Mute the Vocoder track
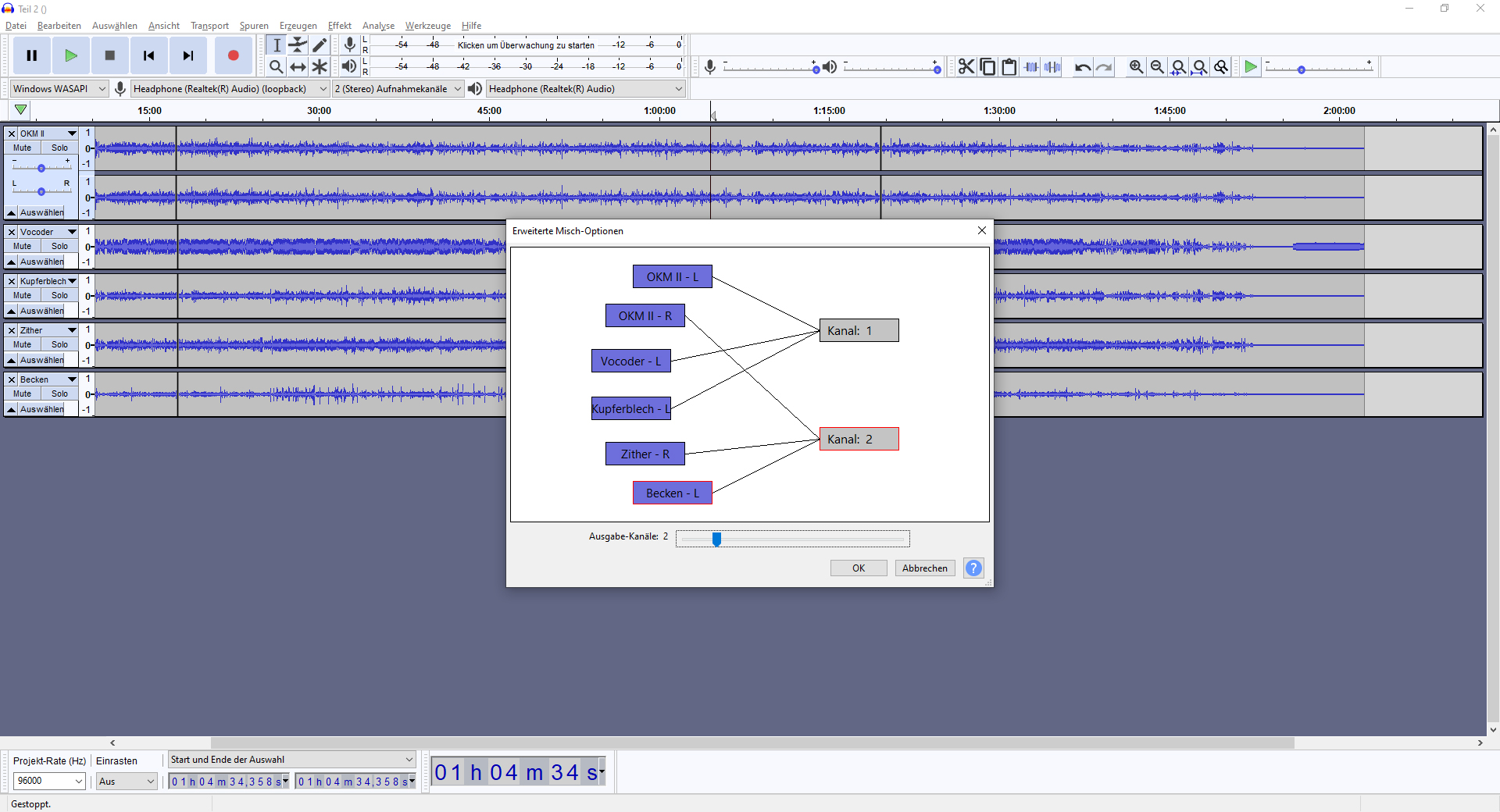The image size is (1500, 812). (x=23, y=246)
